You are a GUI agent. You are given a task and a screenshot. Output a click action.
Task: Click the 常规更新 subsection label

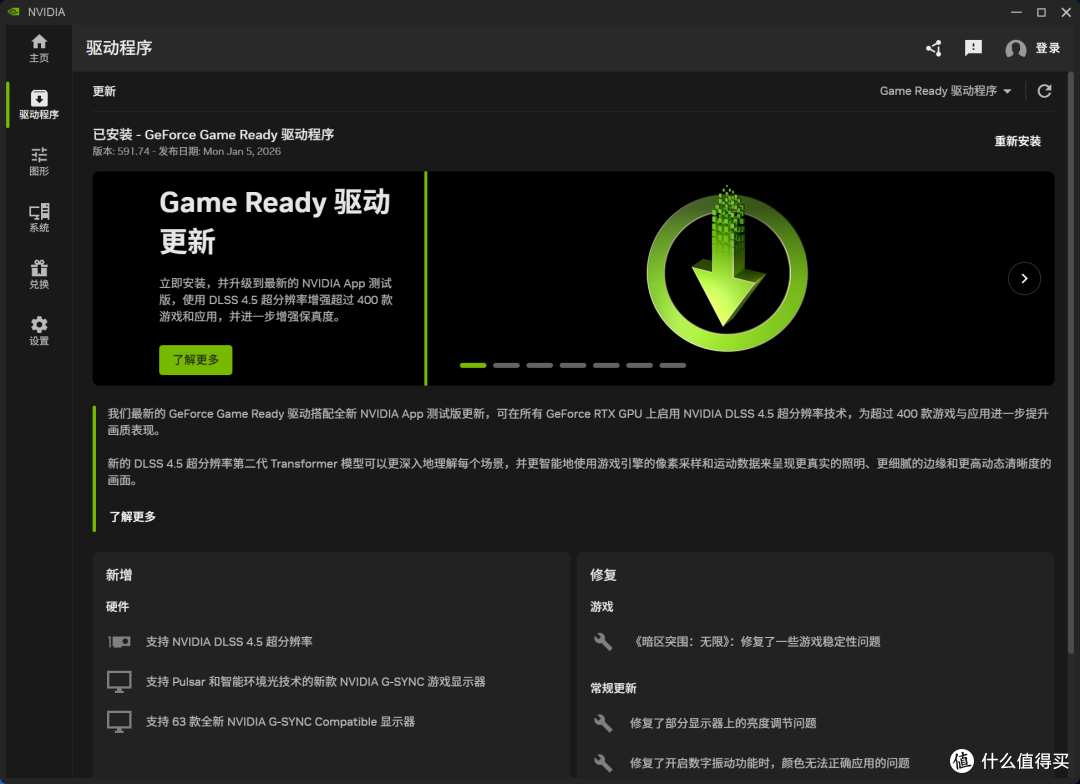tap(613, 688)
